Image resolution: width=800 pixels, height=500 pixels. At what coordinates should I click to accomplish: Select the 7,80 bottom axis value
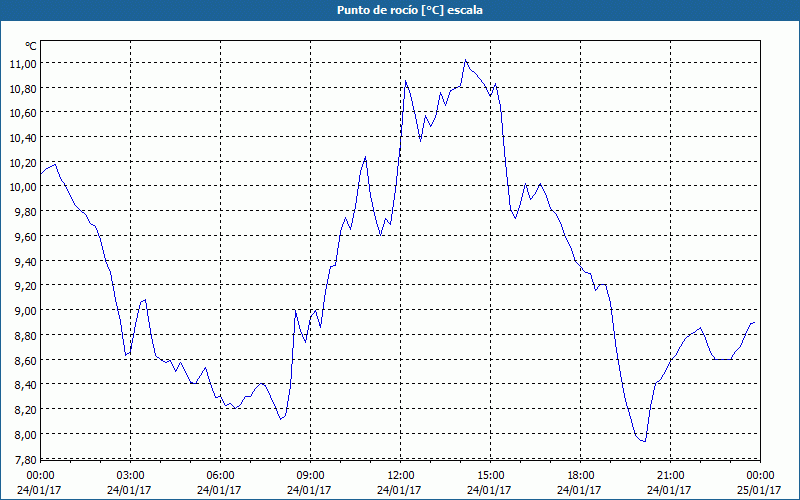point(25,460)
